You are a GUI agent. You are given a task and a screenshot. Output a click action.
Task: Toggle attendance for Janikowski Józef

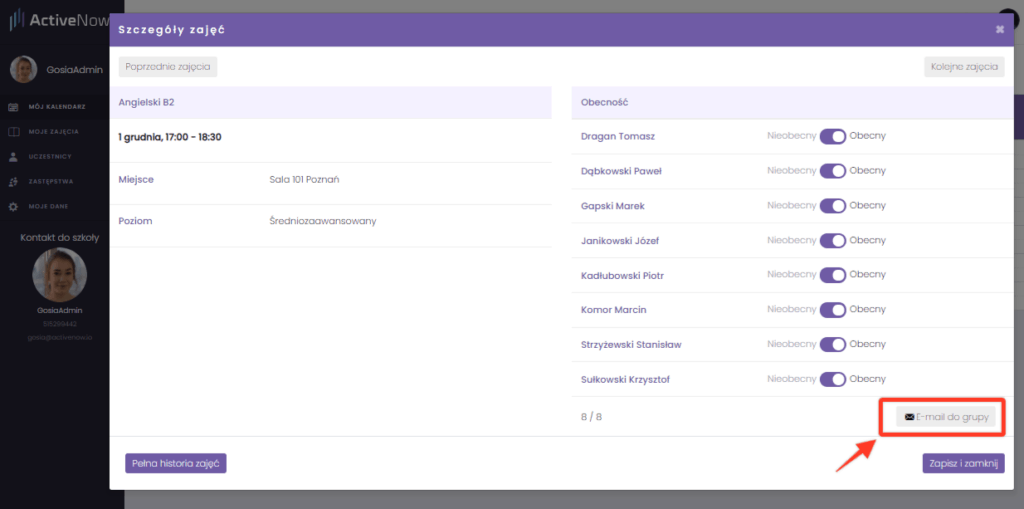click(x=833, y=240)
